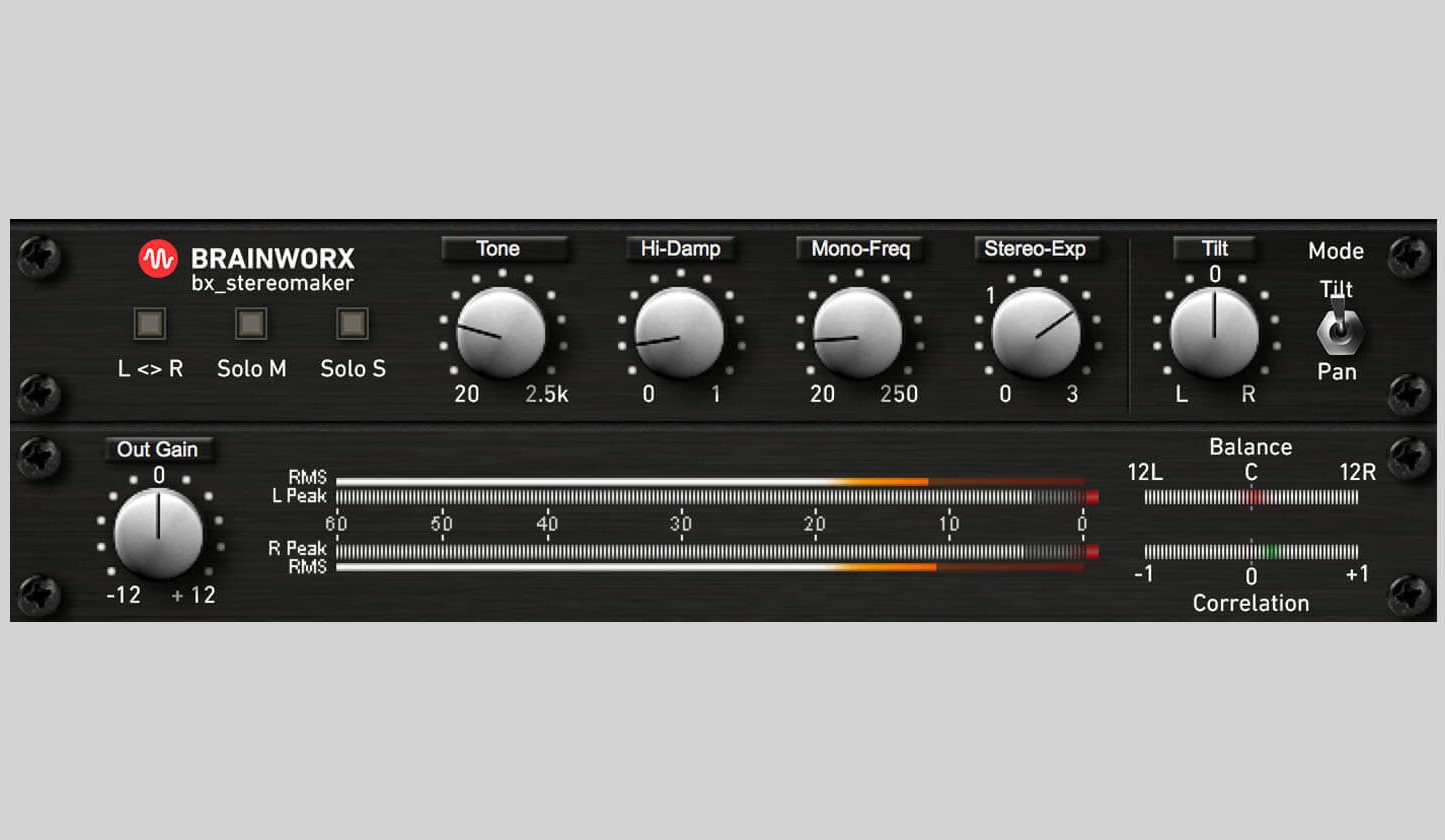Click the 60 mark on meter scale
Screen dimensions: 1445x840
[336, 523]
